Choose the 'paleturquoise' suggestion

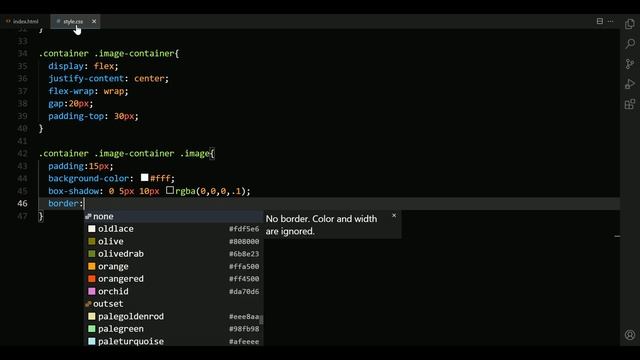point(173,341)
